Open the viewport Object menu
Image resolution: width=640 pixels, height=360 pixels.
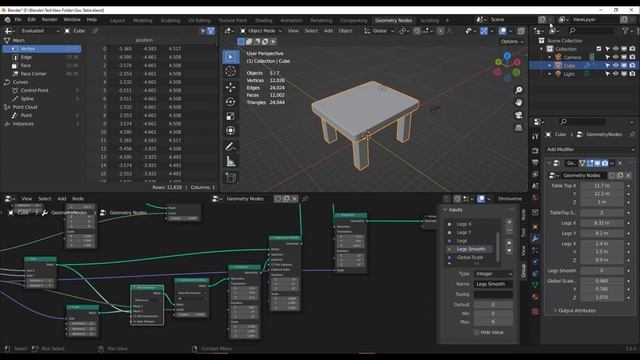[x=345, y=31]
